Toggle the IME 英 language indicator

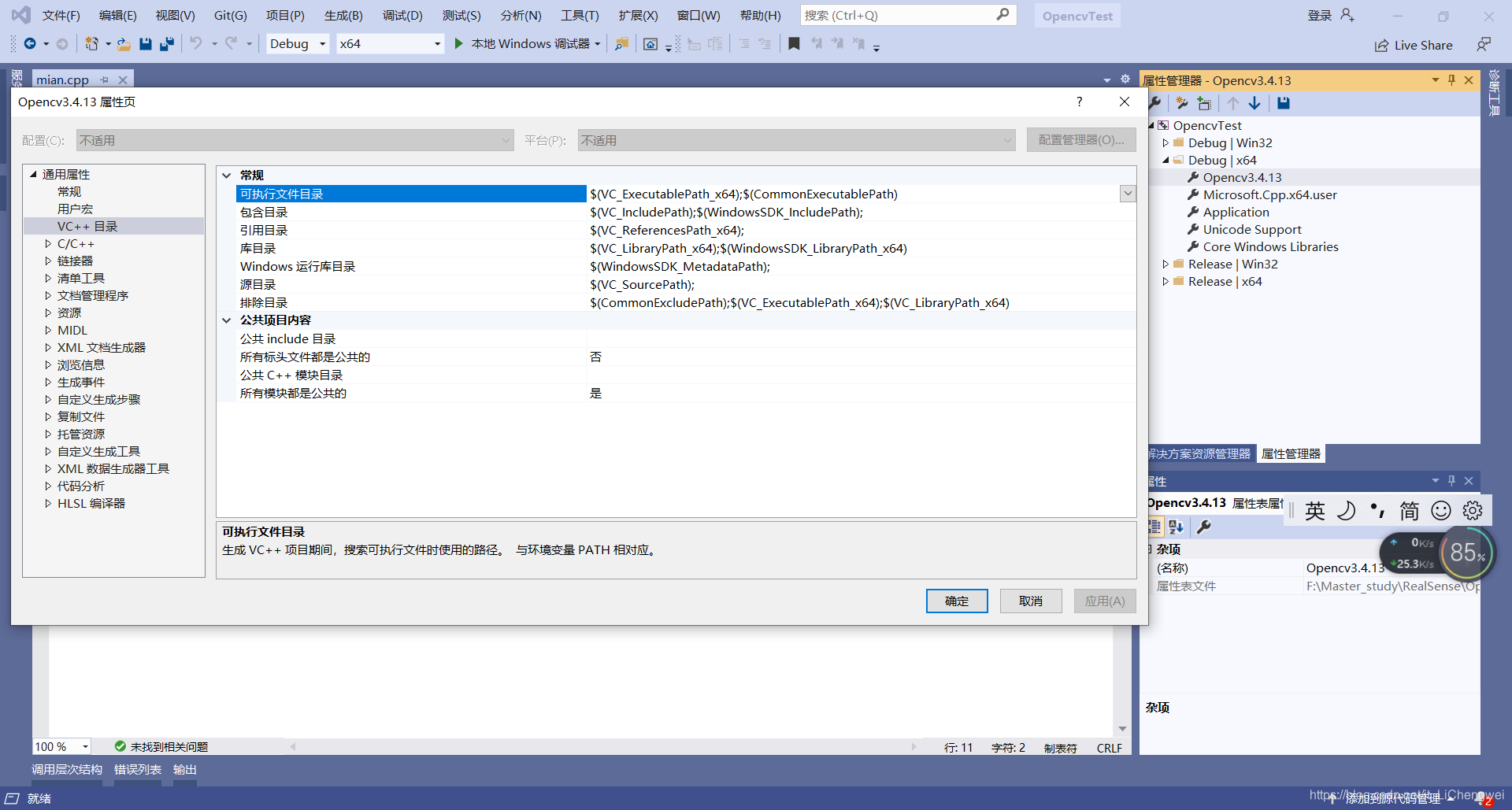[x=1315, y=511]
